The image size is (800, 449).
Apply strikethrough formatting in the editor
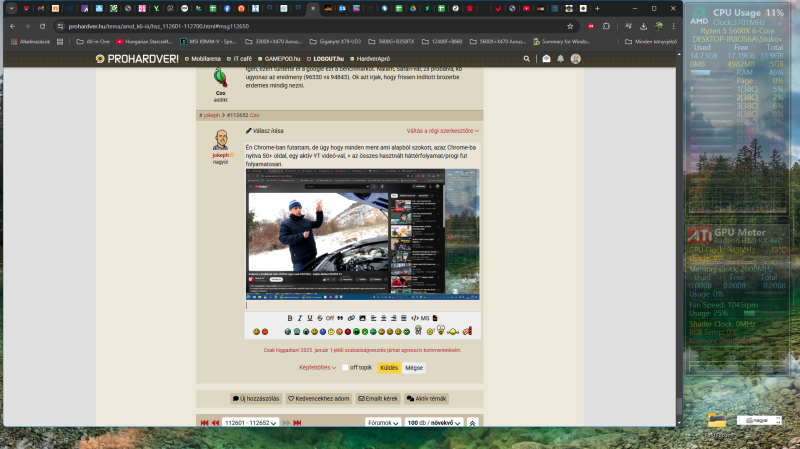[320, 318]
